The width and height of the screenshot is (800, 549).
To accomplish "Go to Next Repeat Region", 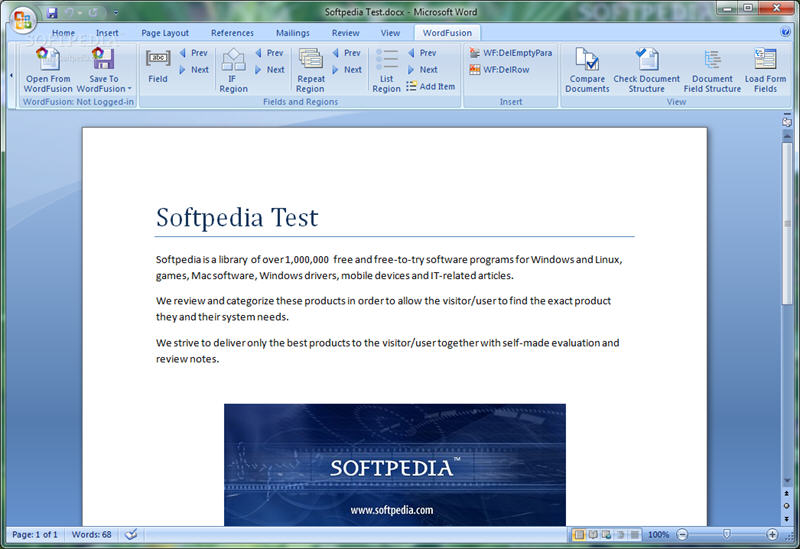I will 347,69.
